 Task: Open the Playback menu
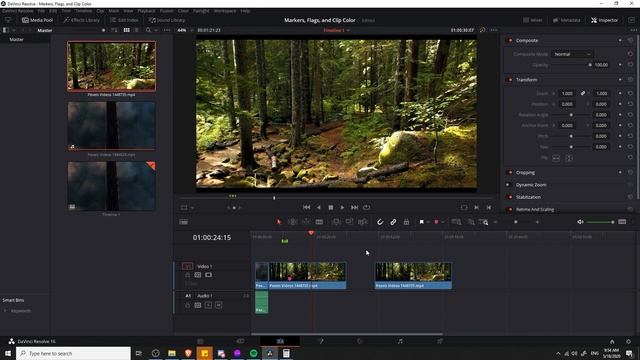click(146, 11)
